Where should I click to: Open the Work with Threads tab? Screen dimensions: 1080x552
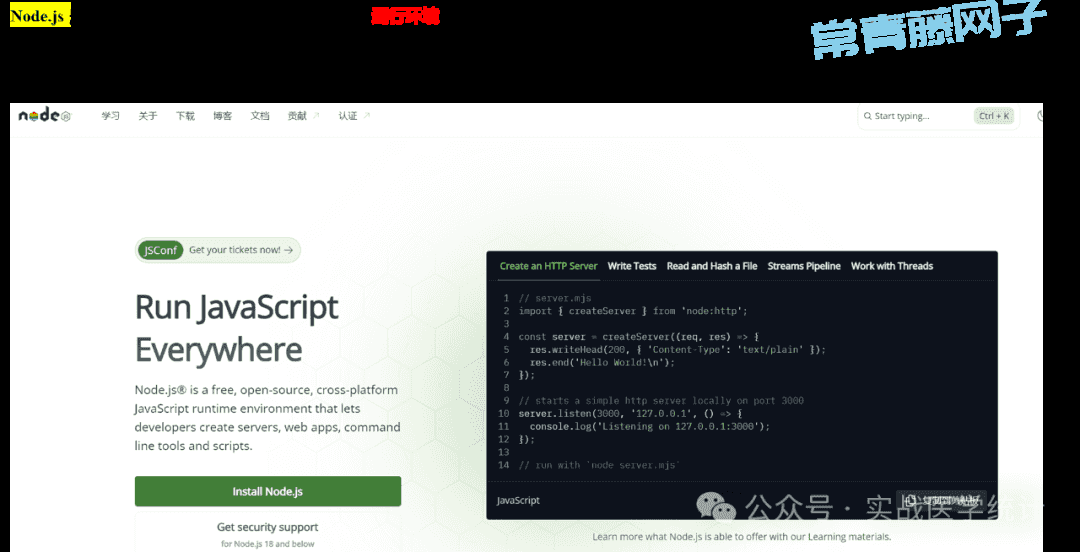coord(892,266)
